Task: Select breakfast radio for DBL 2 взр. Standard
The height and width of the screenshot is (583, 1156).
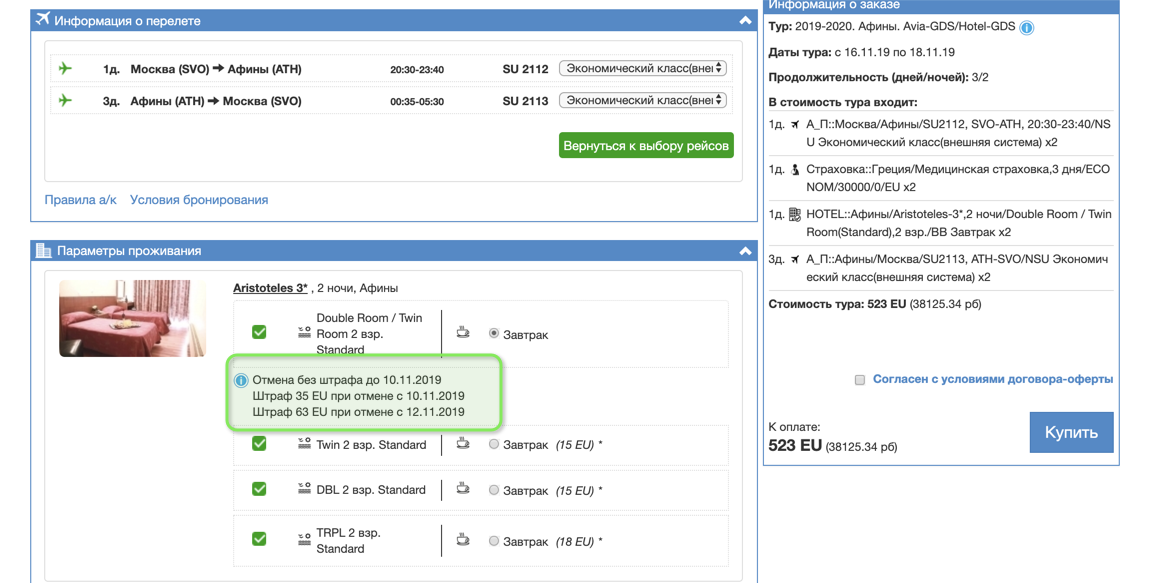Action: coord(494,490)
